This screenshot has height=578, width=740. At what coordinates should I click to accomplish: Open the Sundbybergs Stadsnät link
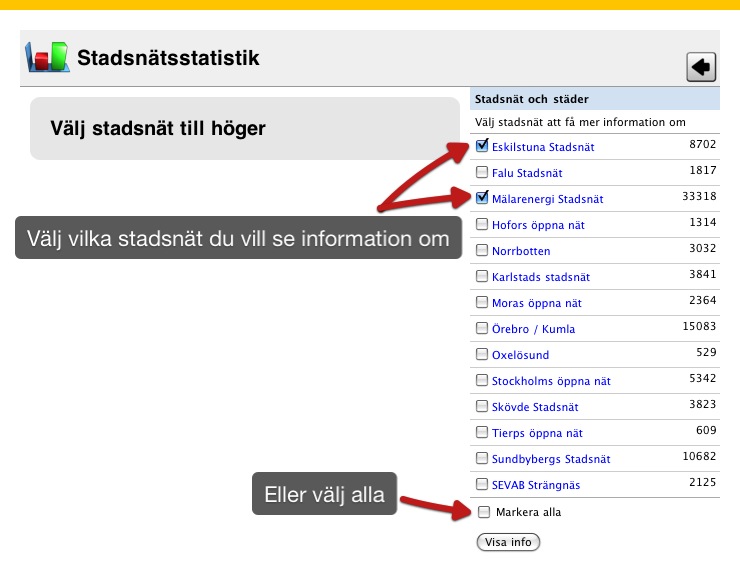[x=551, y=459]
